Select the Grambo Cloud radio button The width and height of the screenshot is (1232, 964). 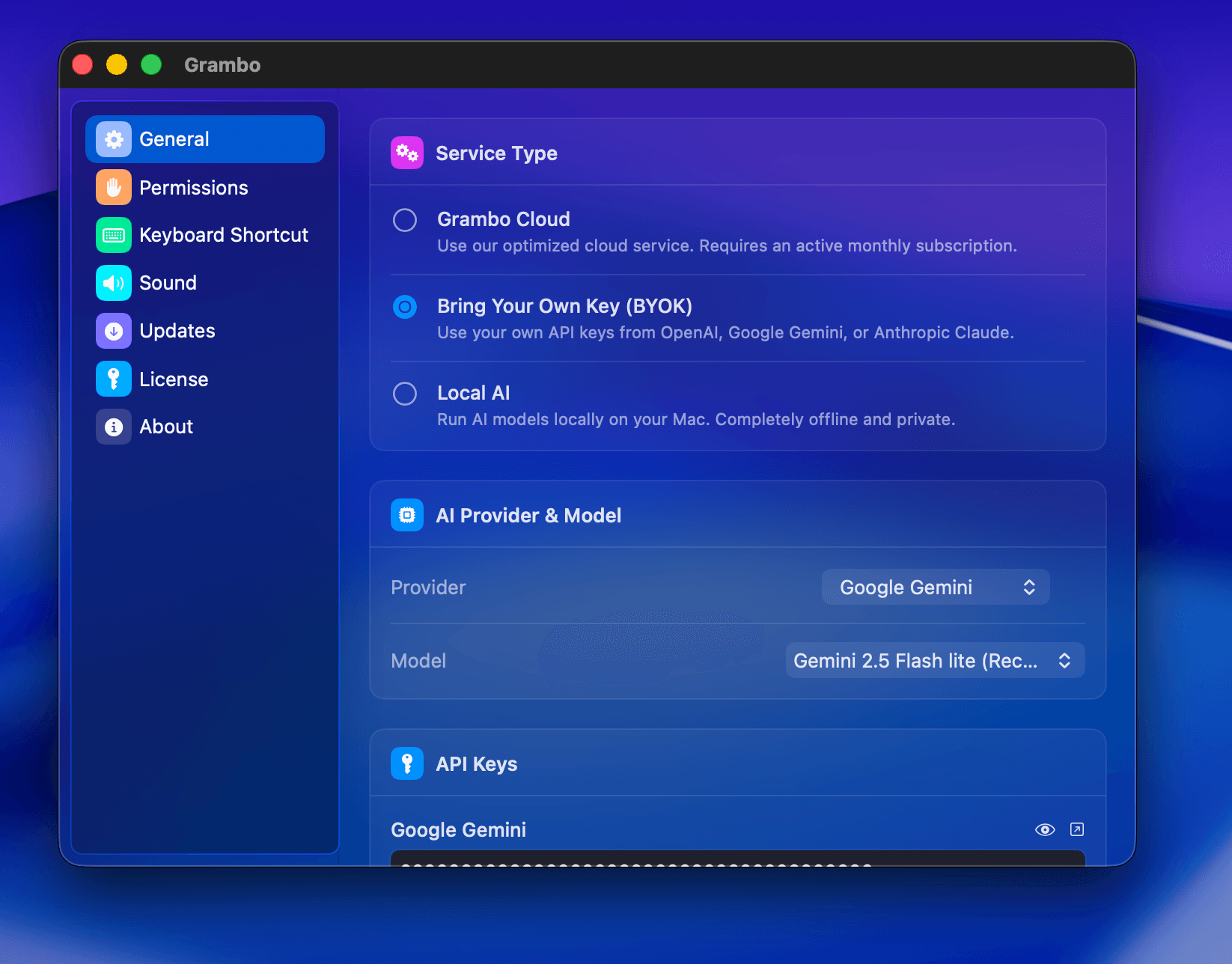[x=405, y=220]
